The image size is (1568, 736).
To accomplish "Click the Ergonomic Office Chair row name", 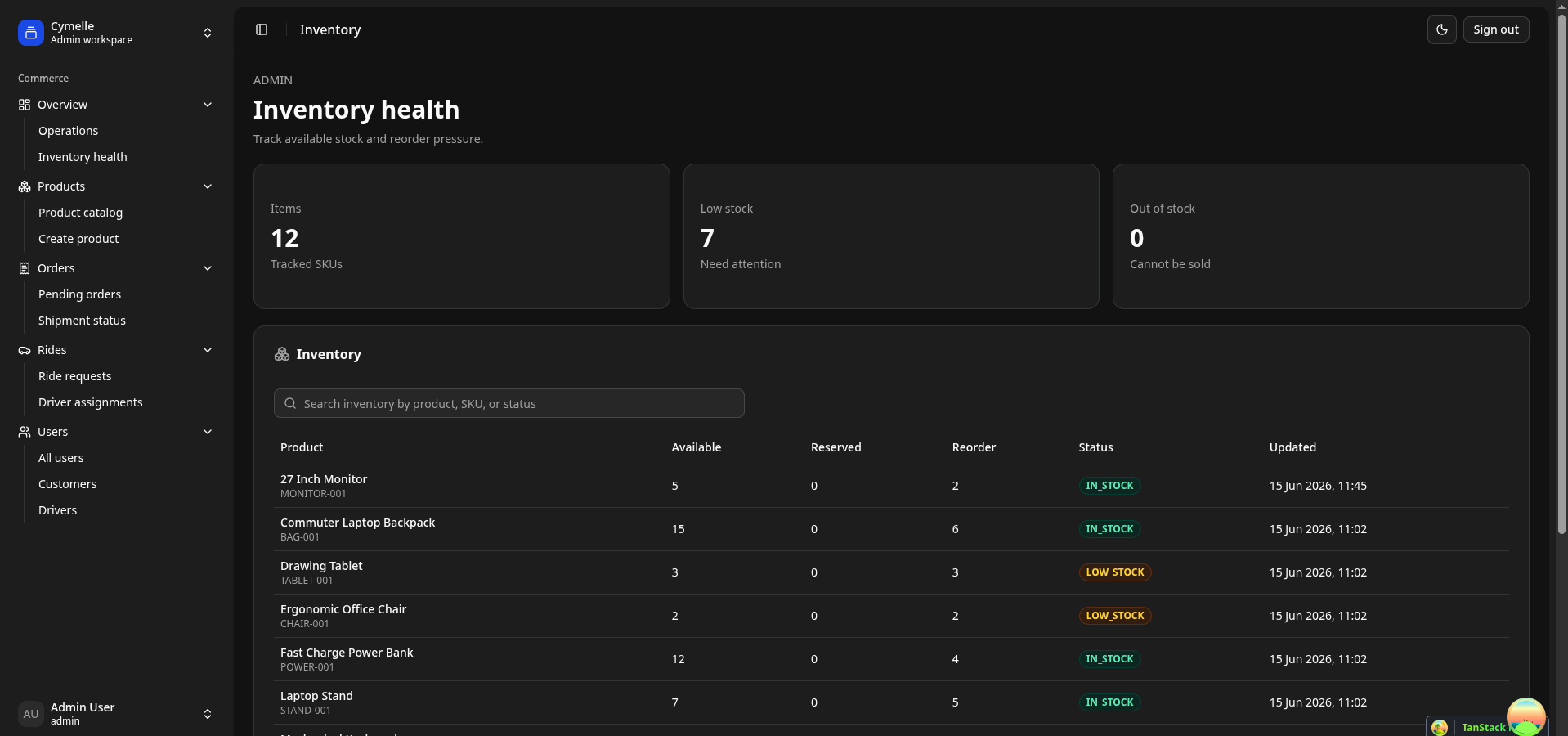I will tap(343, 609).
